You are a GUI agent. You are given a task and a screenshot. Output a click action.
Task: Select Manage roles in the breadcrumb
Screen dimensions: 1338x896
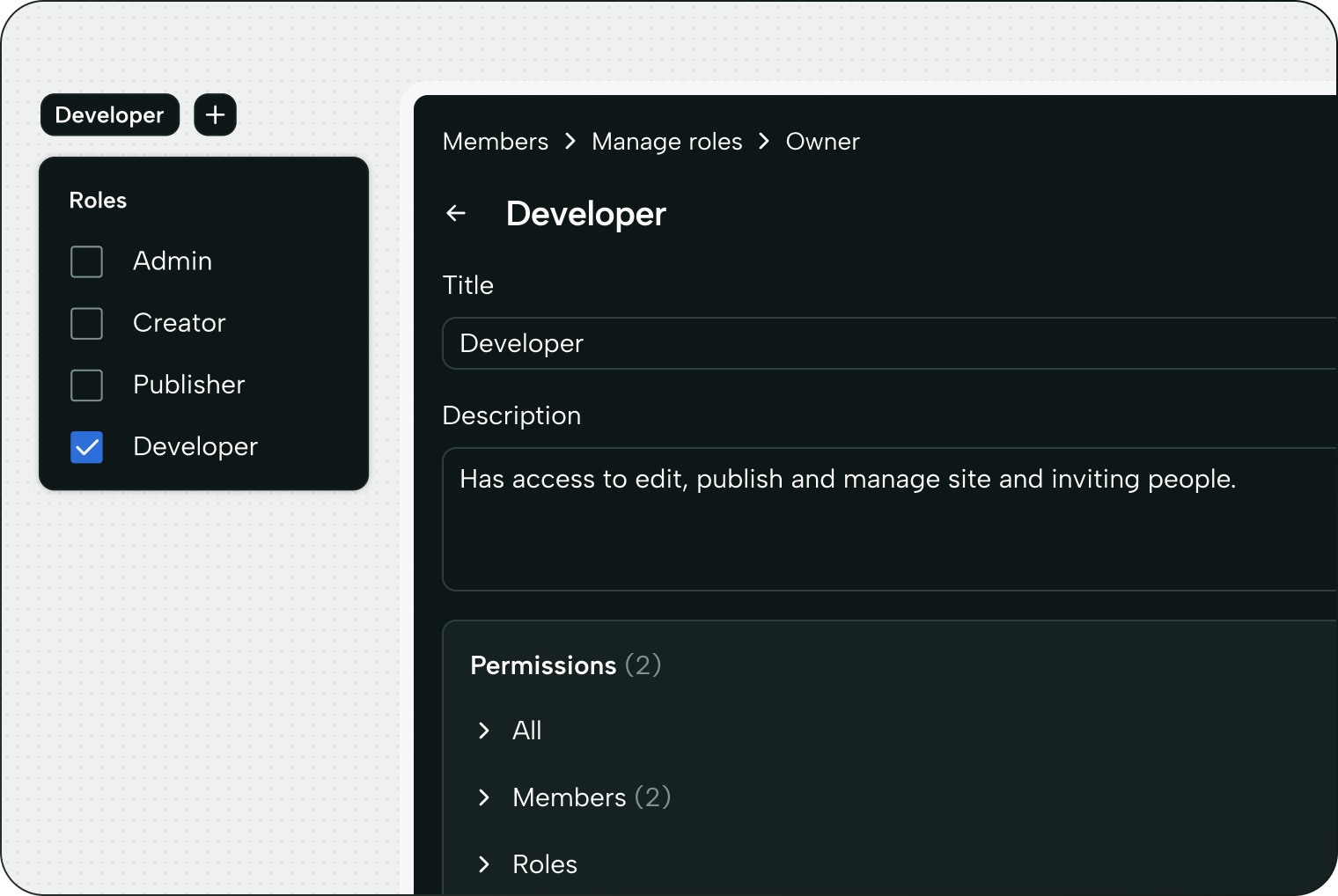(x=666, y=142)
